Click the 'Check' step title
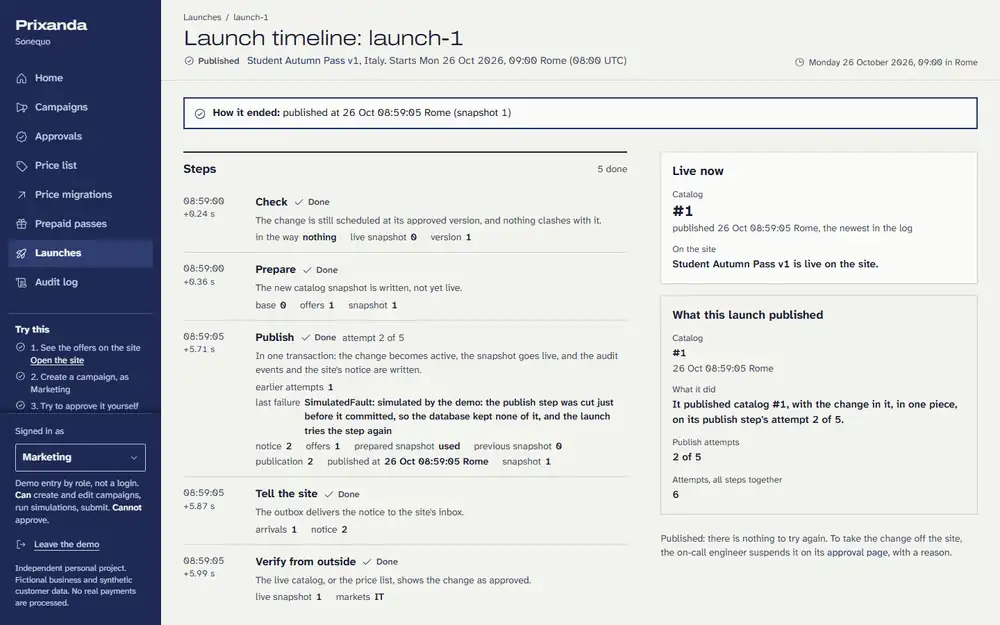 pos(271,202)
